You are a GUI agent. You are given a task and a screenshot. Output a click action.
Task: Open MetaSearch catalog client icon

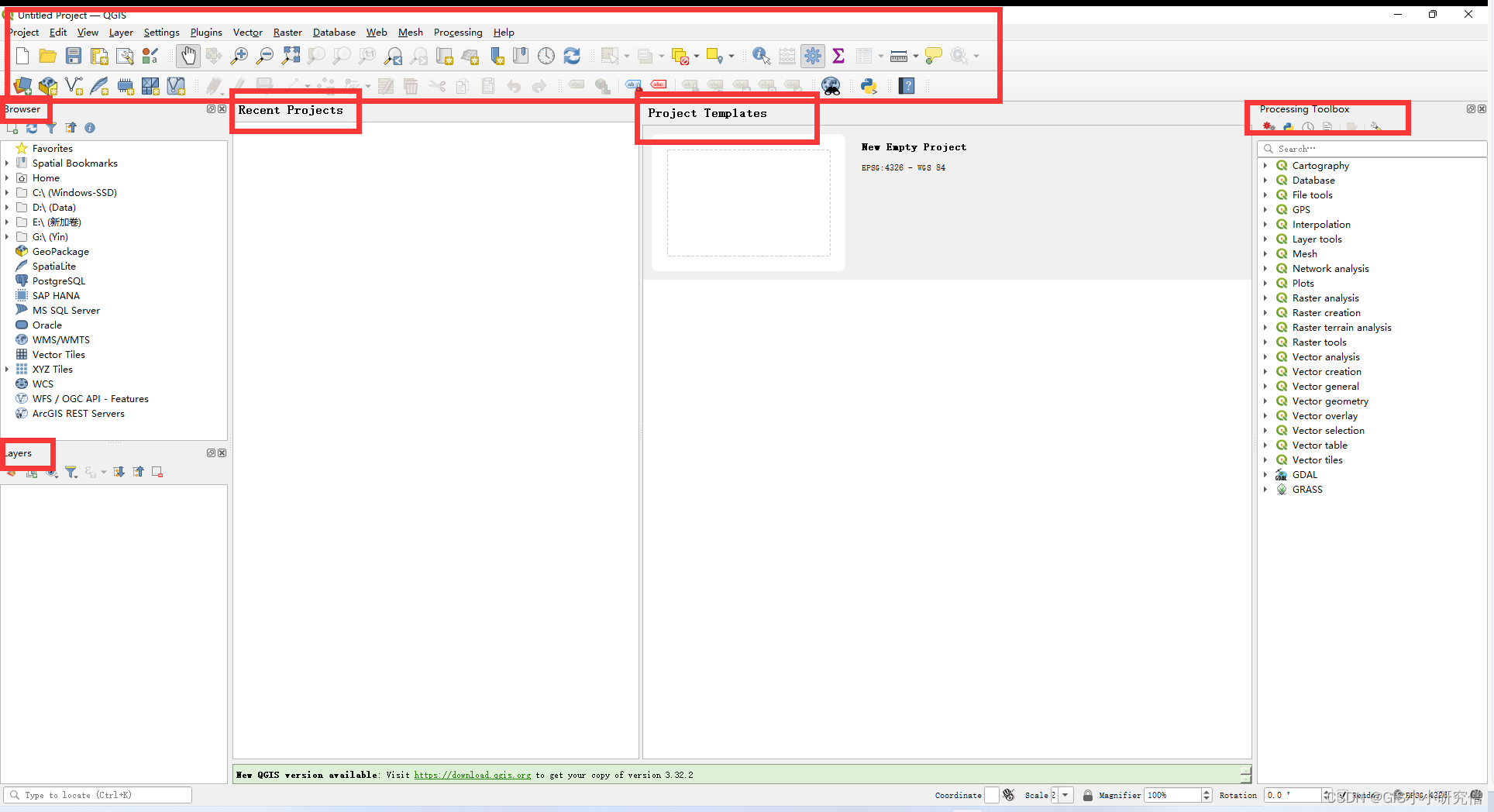click(831, 86)
